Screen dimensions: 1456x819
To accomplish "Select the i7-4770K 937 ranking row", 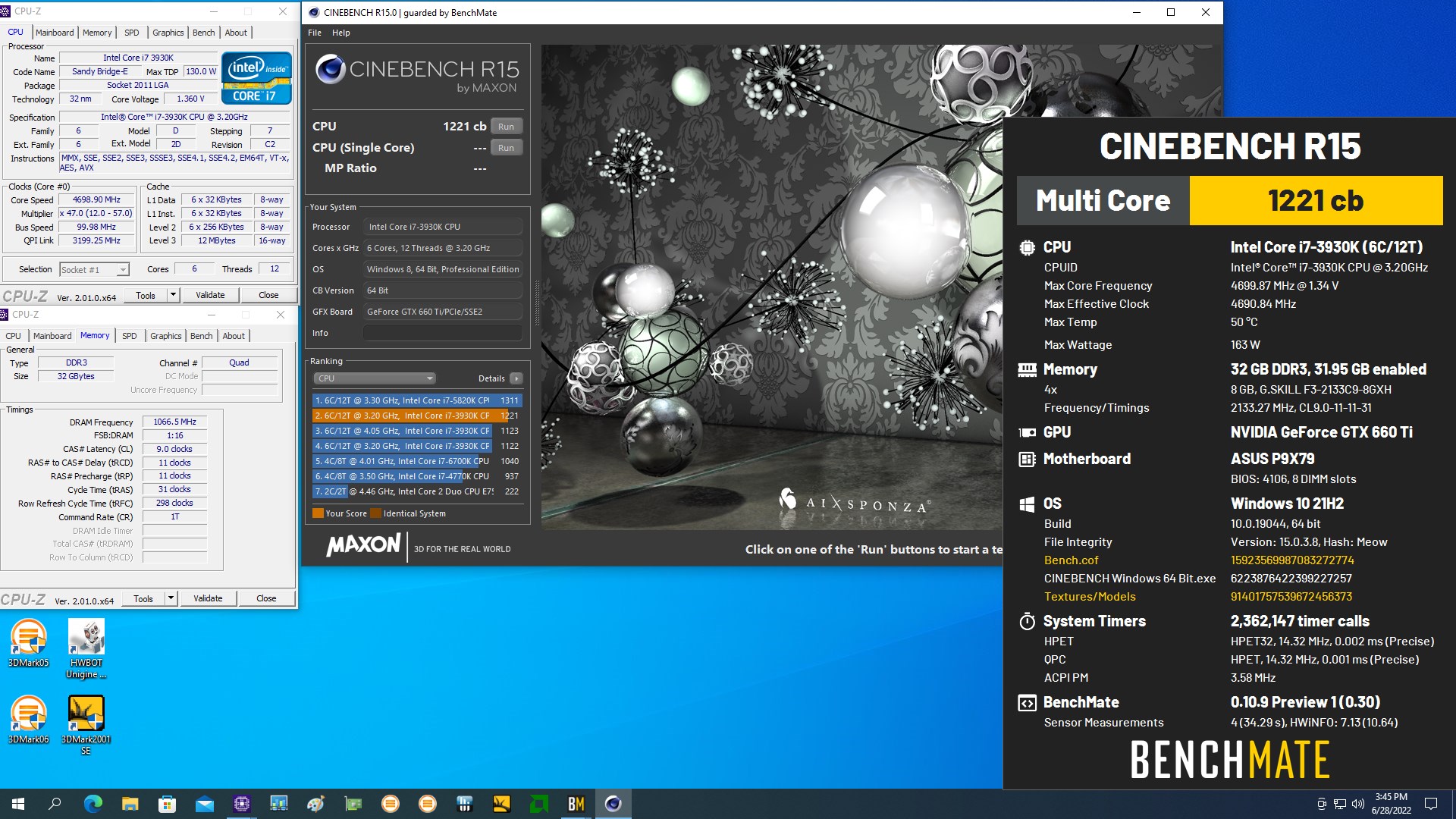I will point(416,476).
